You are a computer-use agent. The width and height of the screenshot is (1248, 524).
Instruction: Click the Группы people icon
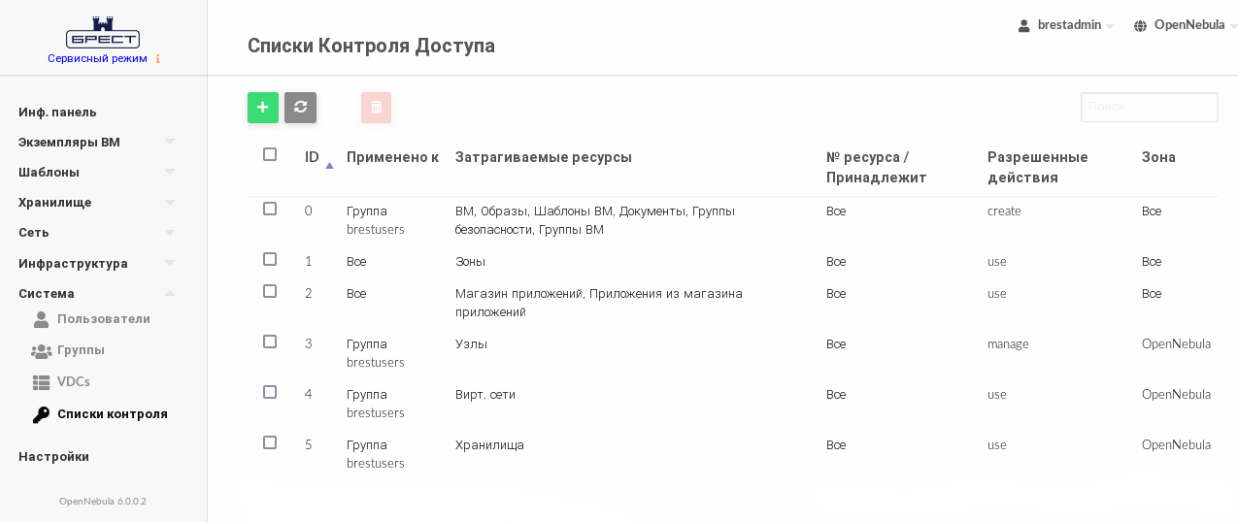[x=41, y=353]
